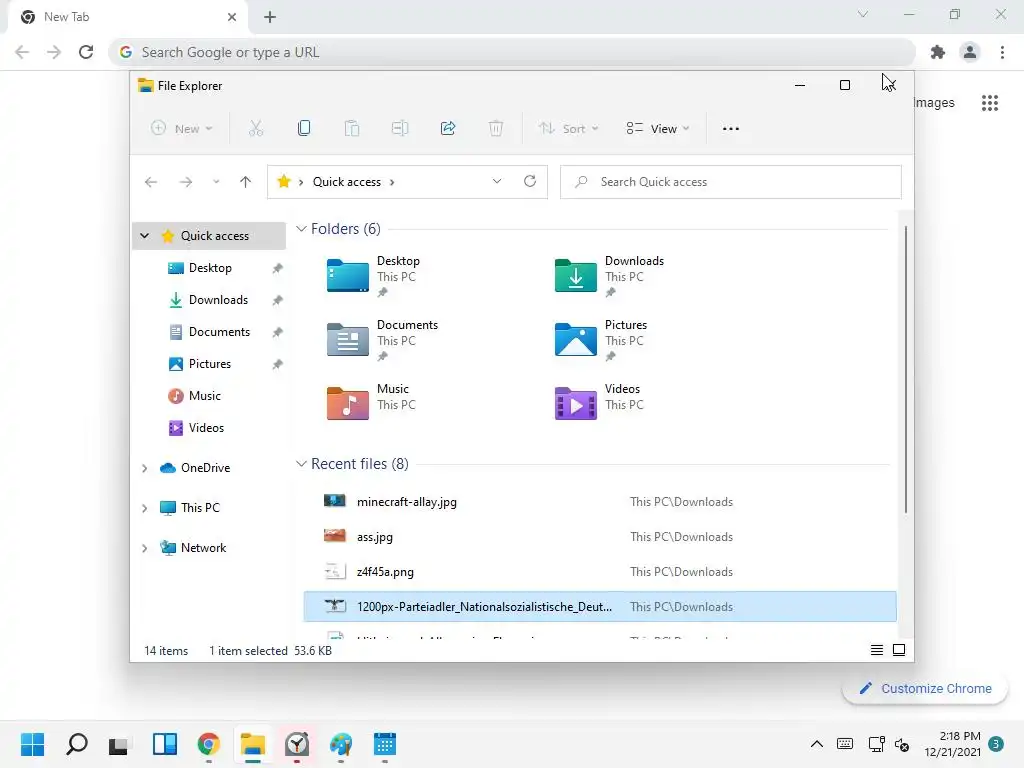The height and width of the screenshot is (768, 1024).
Task: Click the Delete trash icon
Action: tap(496, 129)
